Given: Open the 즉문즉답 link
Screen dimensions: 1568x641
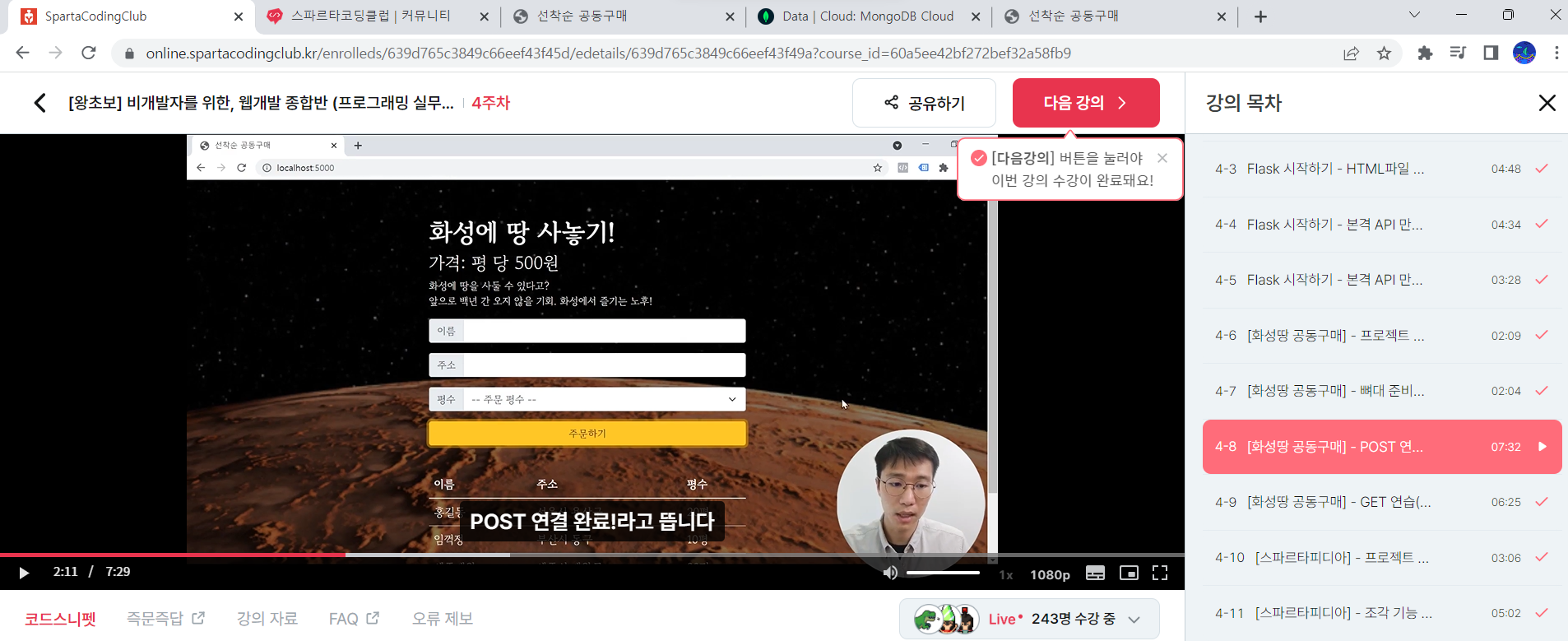Looking at the screenshot, I should tap(165, 619).
